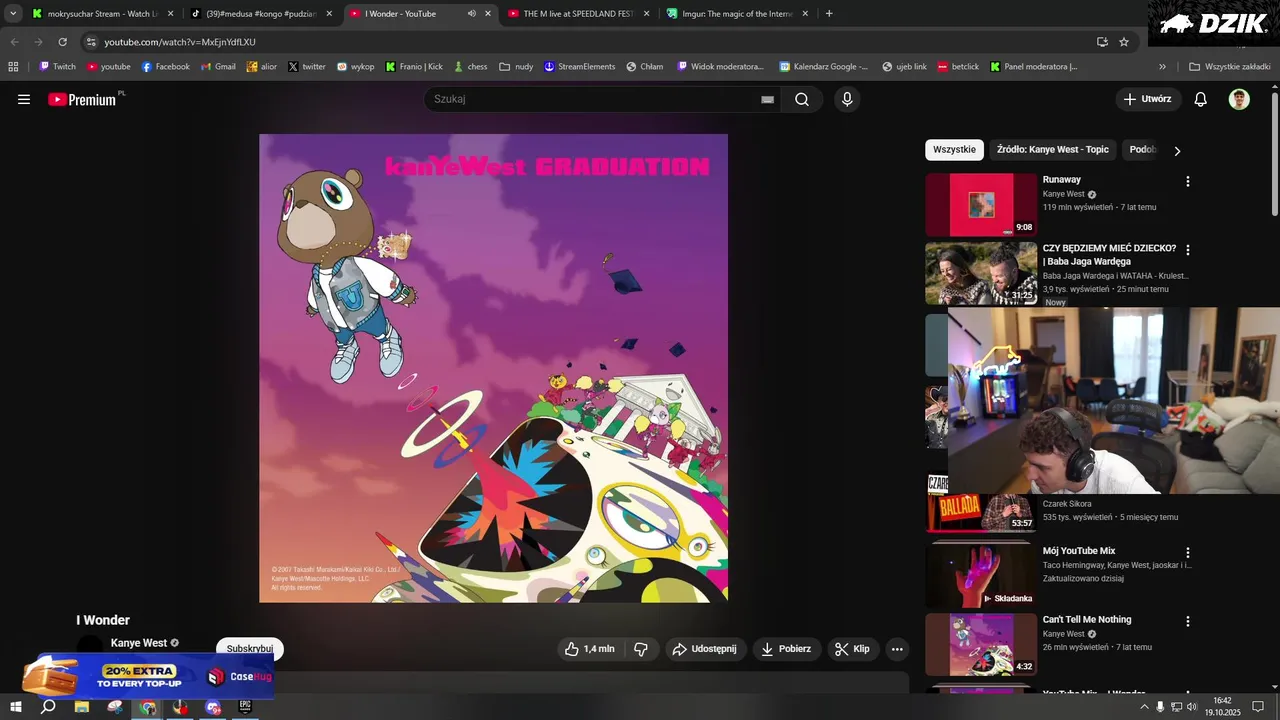Bookmark this page with star icon

(x=1124, y=42)
